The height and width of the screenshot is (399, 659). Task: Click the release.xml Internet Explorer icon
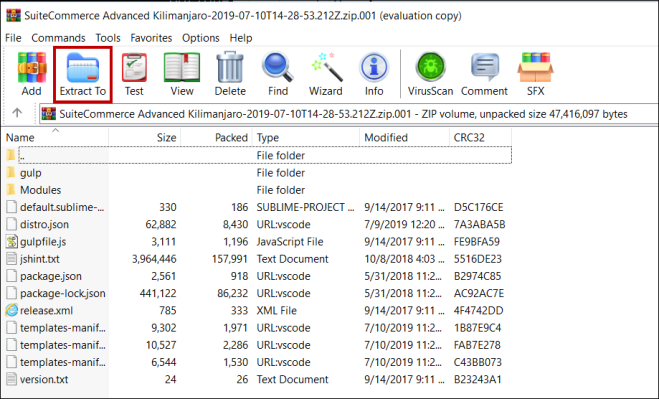(x=12, y=310)
